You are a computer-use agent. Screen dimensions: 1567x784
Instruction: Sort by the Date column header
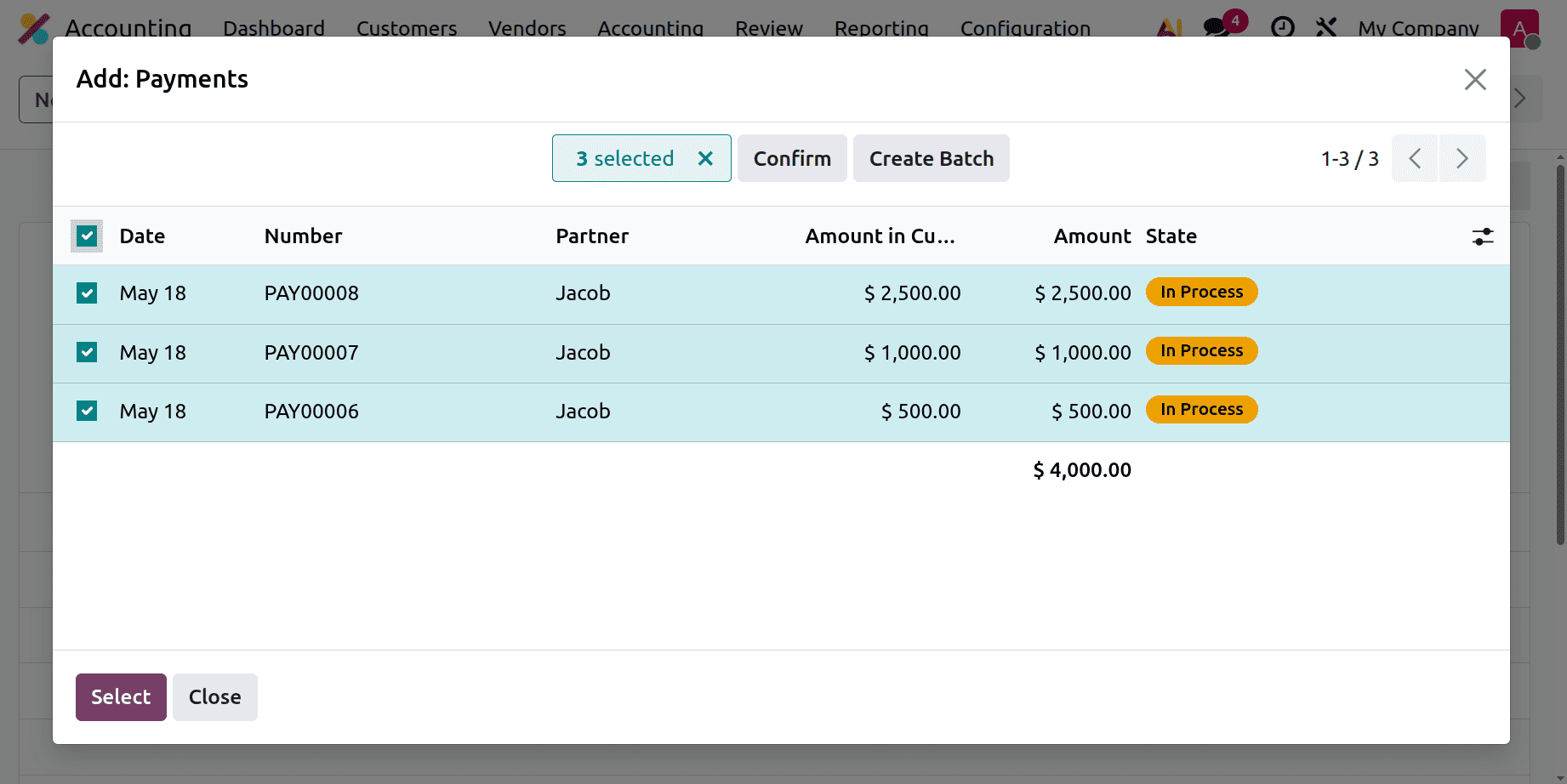pos(142,236)
